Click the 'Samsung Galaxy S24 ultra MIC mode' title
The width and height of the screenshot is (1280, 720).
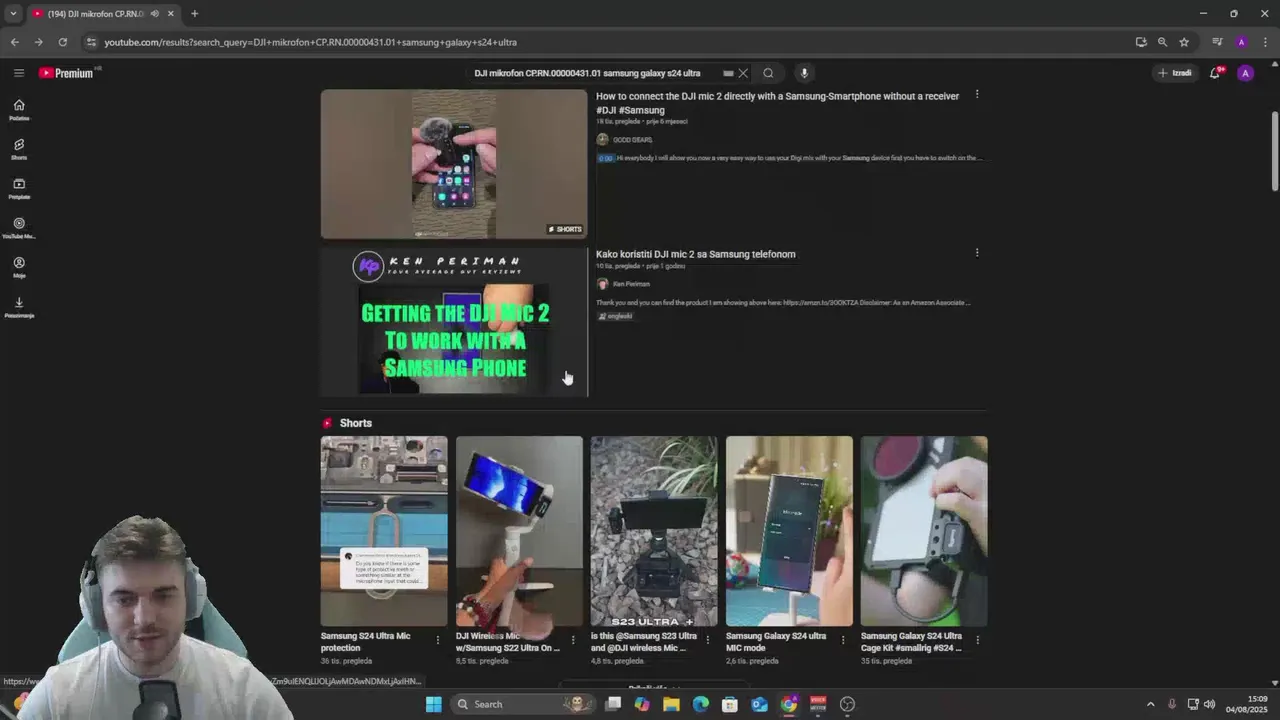[x=776, y=642]
